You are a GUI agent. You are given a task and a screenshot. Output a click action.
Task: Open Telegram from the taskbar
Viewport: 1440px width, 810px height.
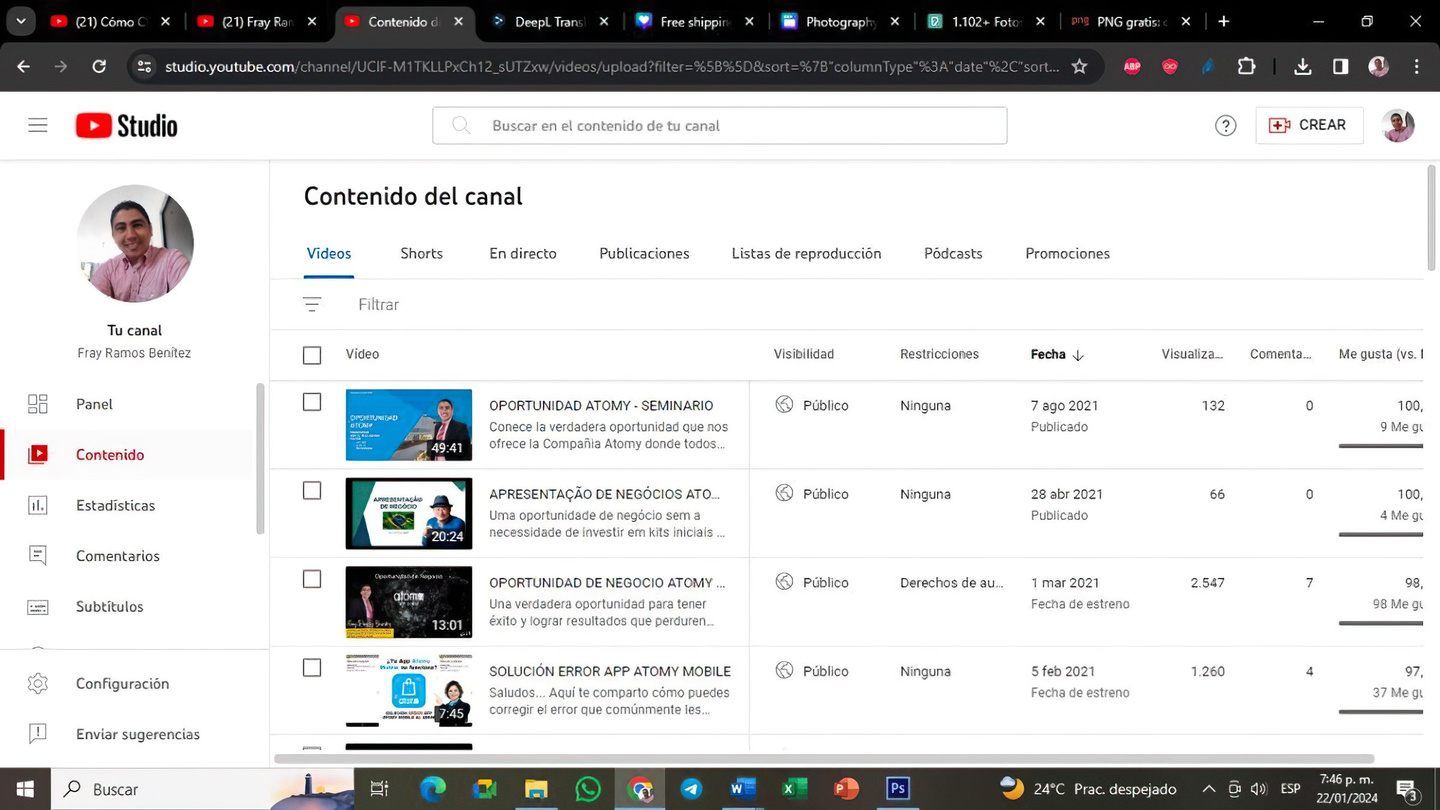pos(691,789)
